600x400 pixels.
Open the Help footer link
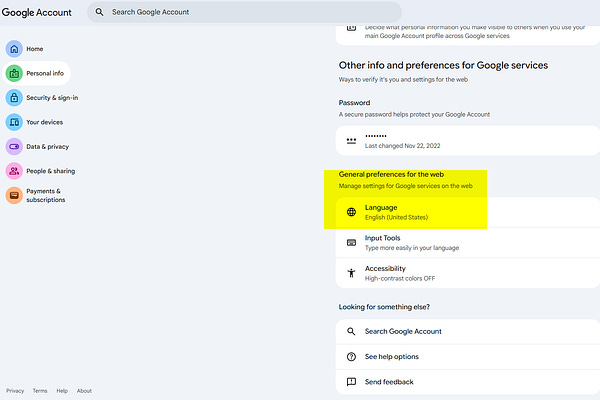(x=62, y=391)
